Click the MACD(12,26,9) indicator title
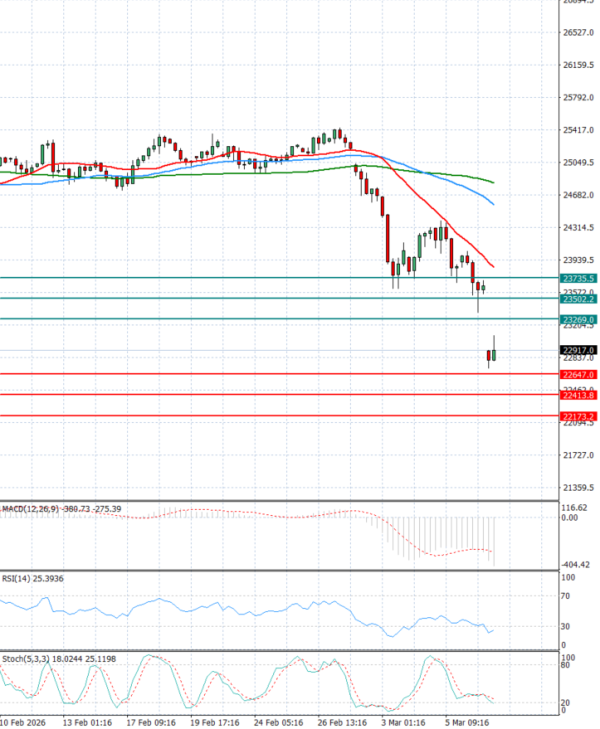Viewport: 600px width, 729px height. tap(30, 509)
